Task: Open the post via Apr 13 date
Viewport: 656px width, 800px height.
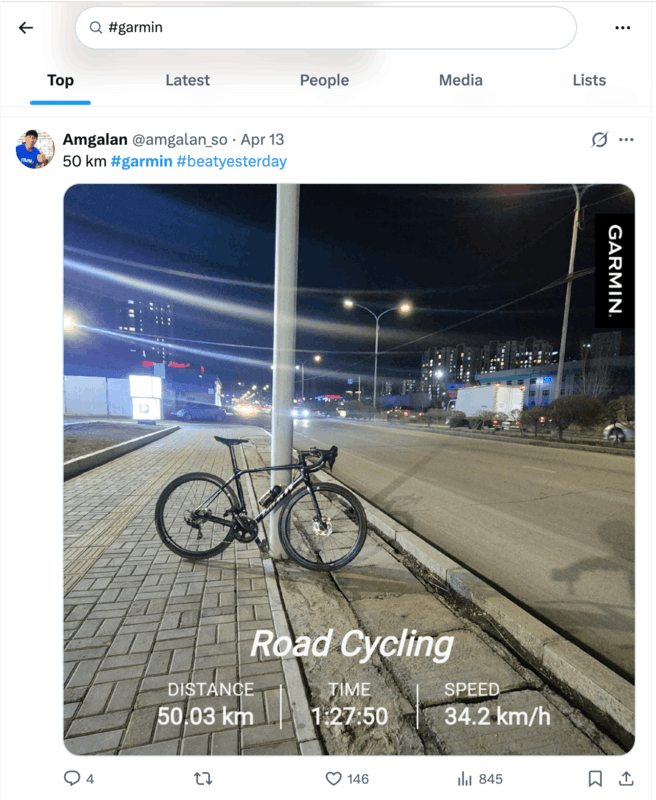Action: (x=263, y=139)
